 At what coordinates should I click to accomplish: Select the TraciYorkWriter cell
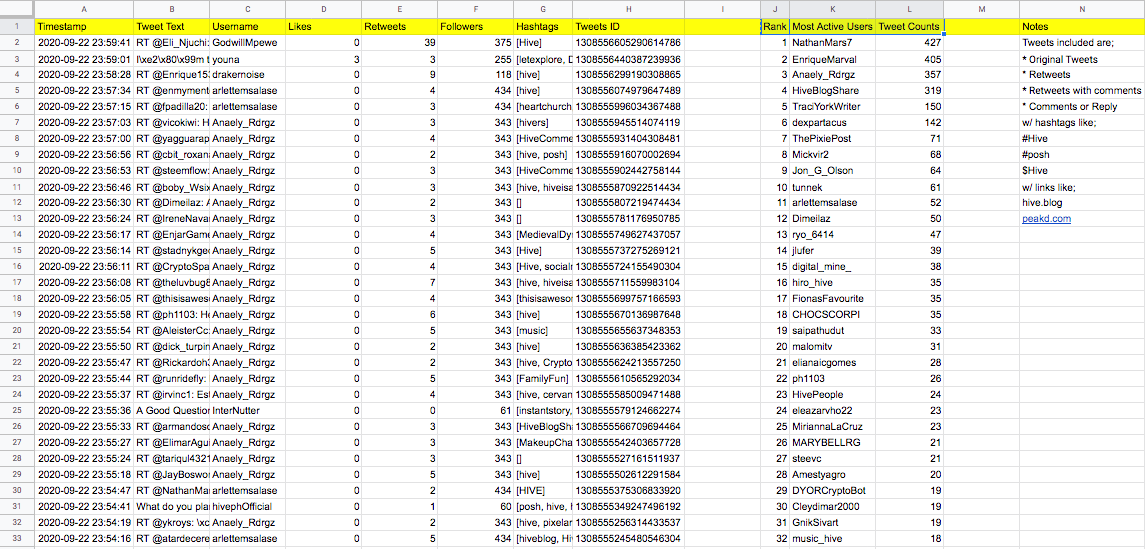coord(832,107)
